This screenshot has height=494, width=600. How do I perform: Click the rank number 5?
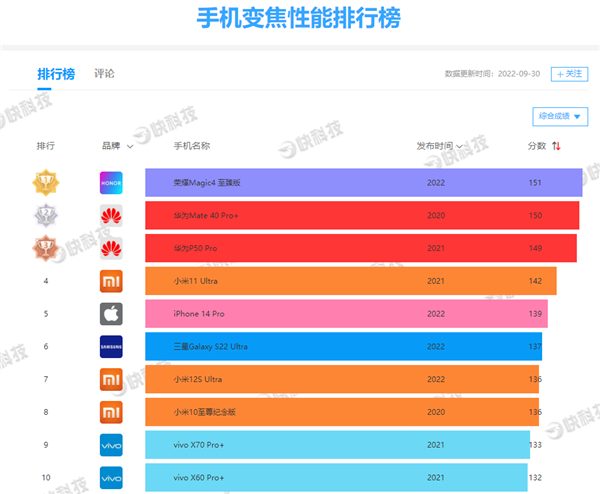coord(46,314)
